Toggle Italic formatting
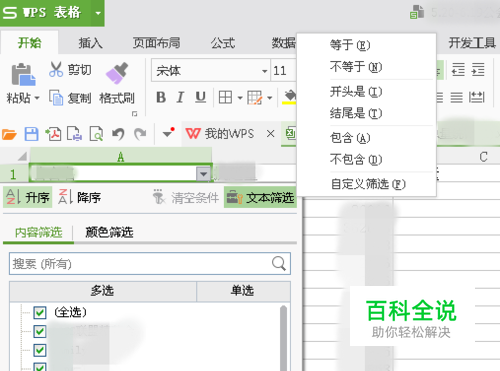 (x=180, y=97)
